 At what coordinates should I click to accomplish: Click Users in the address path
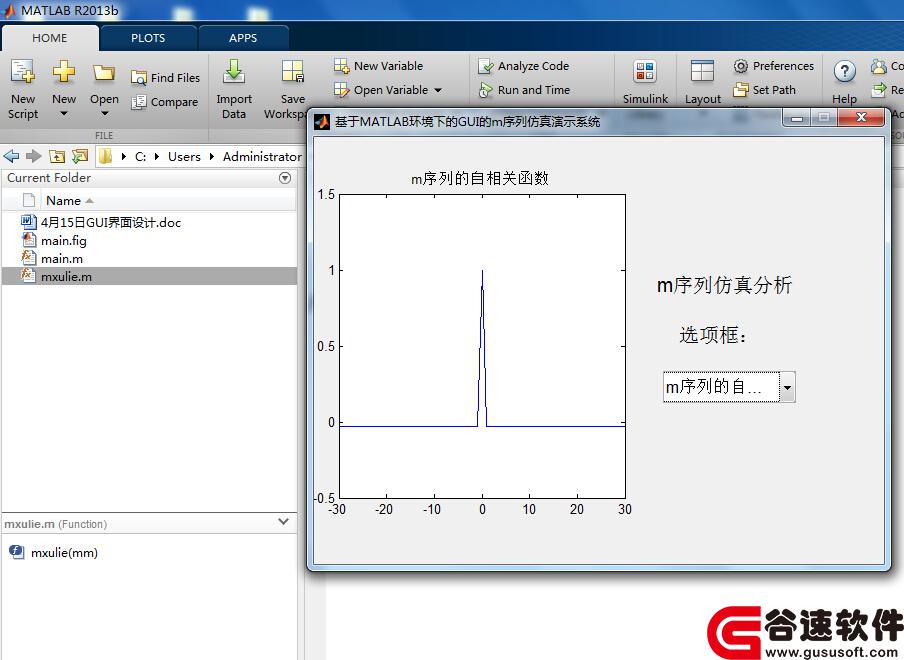(x=184, y=157)
